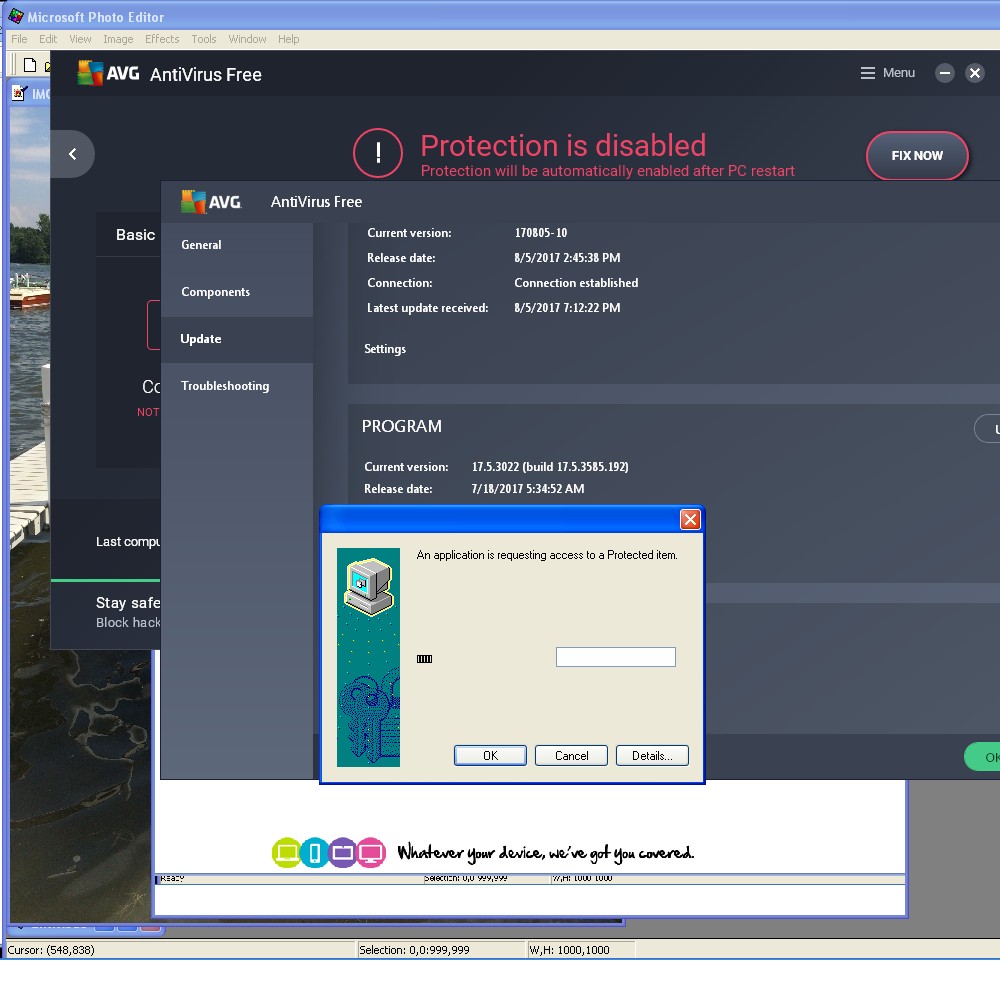Click Cancel in the protected item dialog
The height and width of the screenshot is (1000, 1000).
571,756
